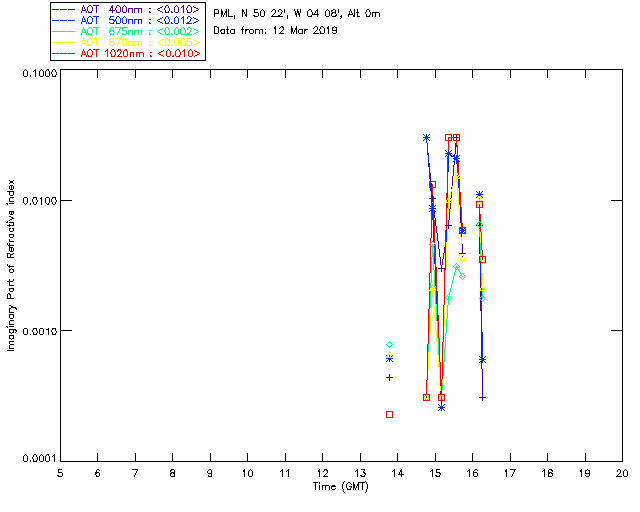Click the x-axis tick label 13
640x512 pixels.
360,473
